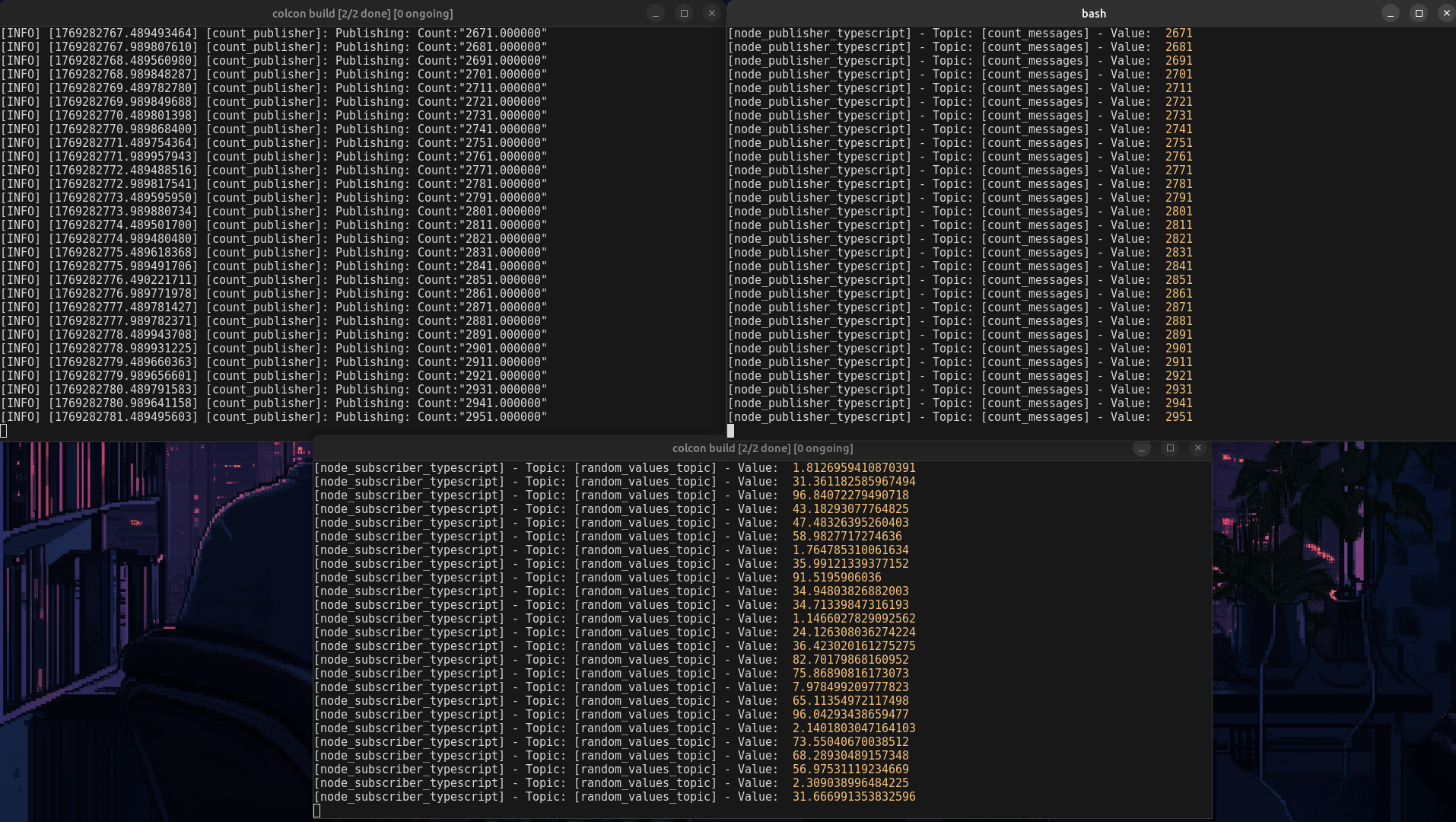Minimize the bash terminal window

coord(1390,13)
